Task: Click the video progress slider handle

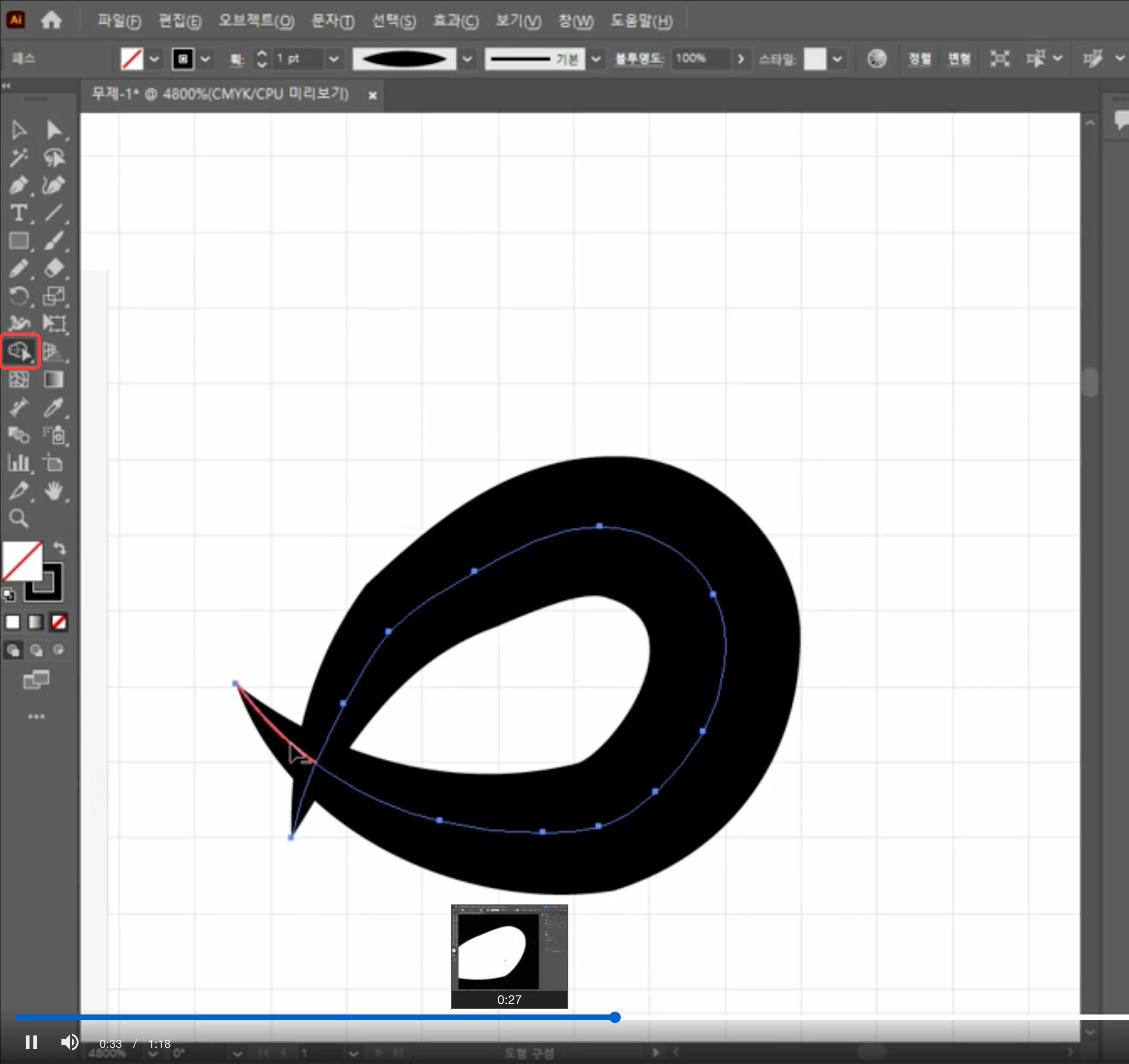Action: 615,1017
